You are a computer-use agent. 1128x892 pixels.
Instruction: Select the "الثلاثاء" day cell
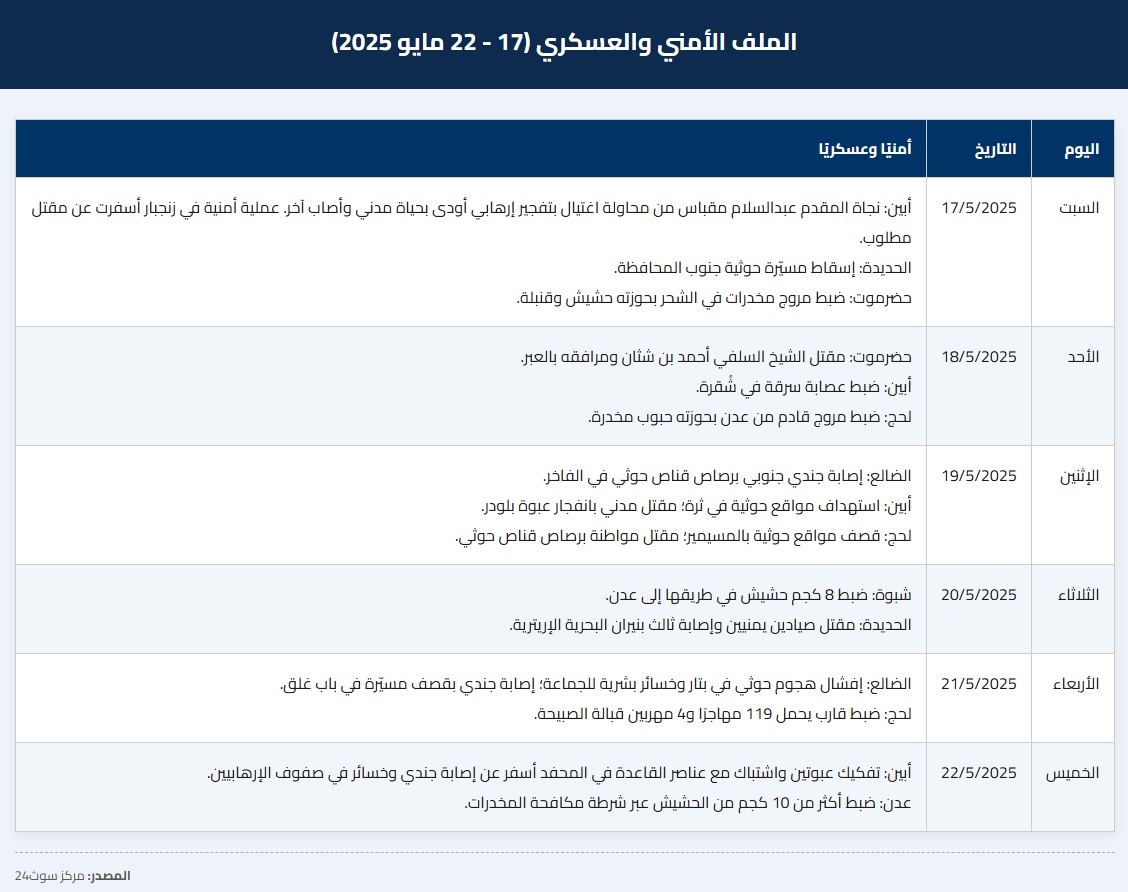pyautogui.click(x=1077, y=595)
